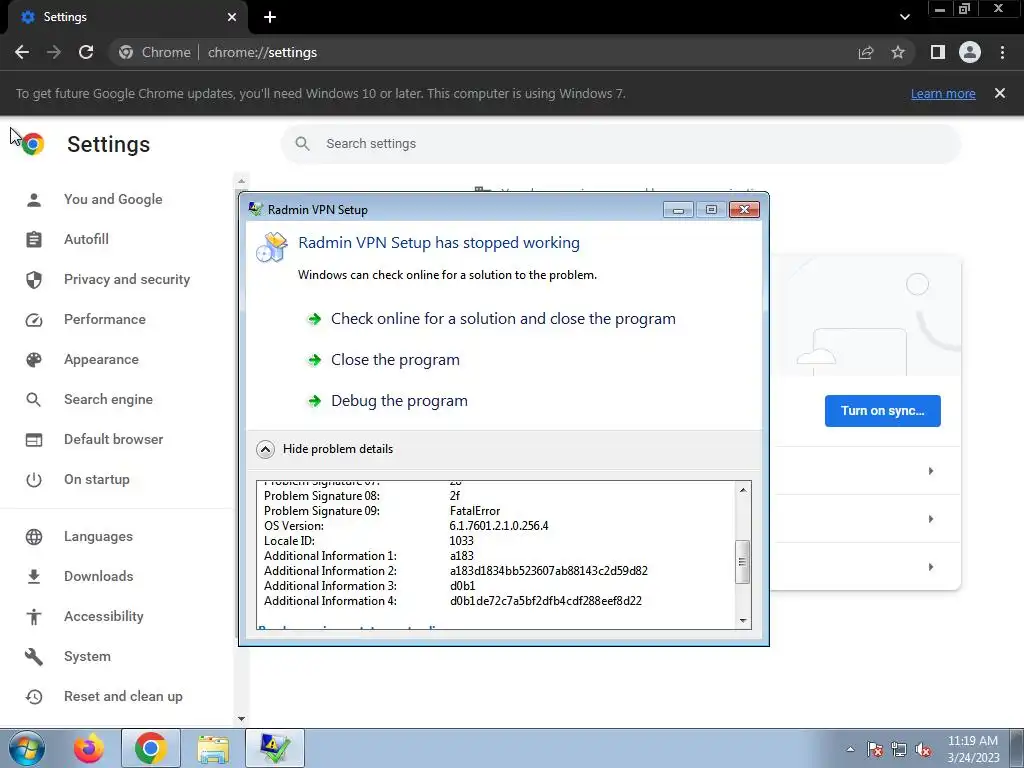Open the tab search chevron
Image resolution: width=1024 pixels, height=768 pixels.
[x=904, y=17]
